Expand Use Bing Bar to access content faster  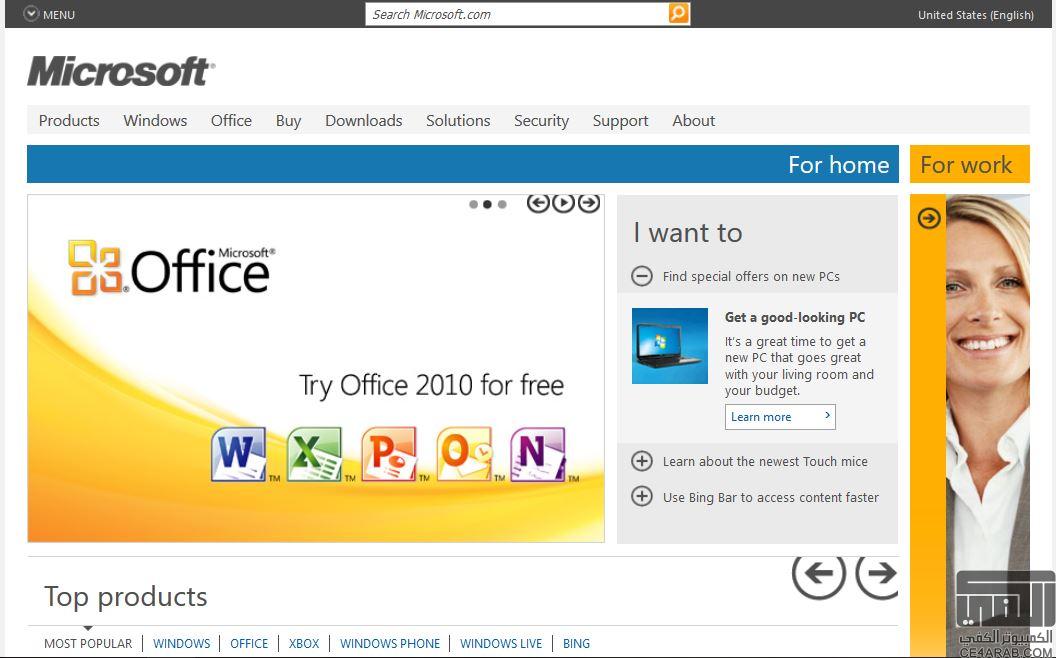[642, 497]
